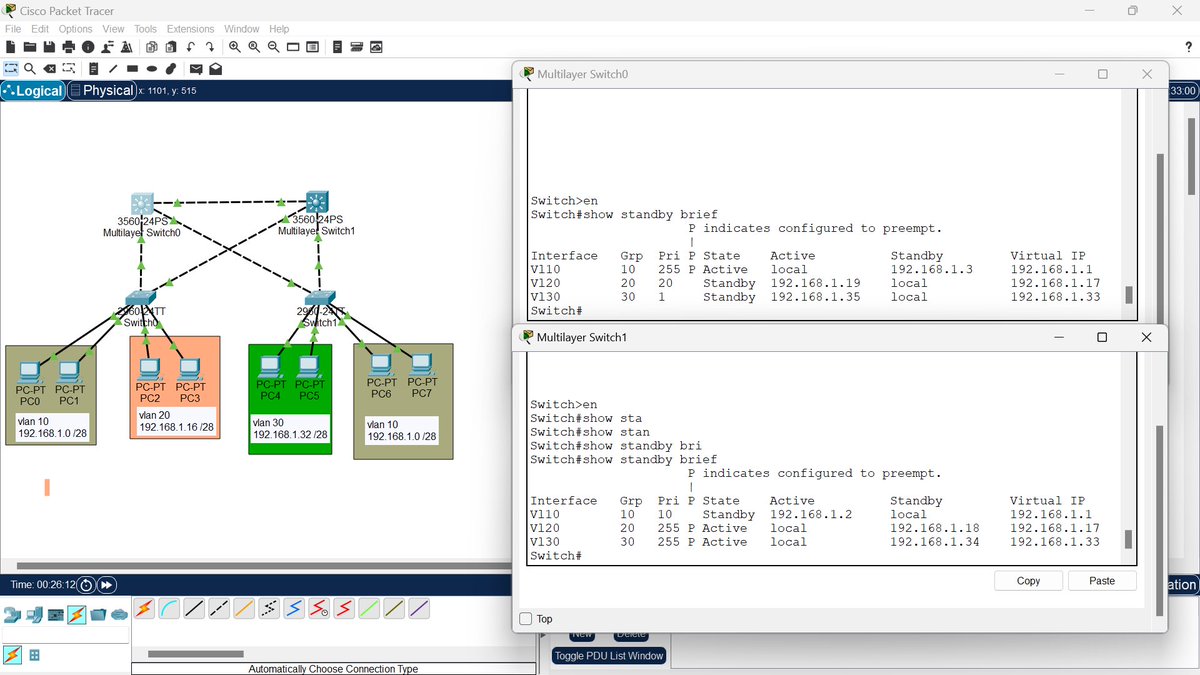Select the Place Note tool
This screenshot has height=675, width=1200.
point(93,68)
